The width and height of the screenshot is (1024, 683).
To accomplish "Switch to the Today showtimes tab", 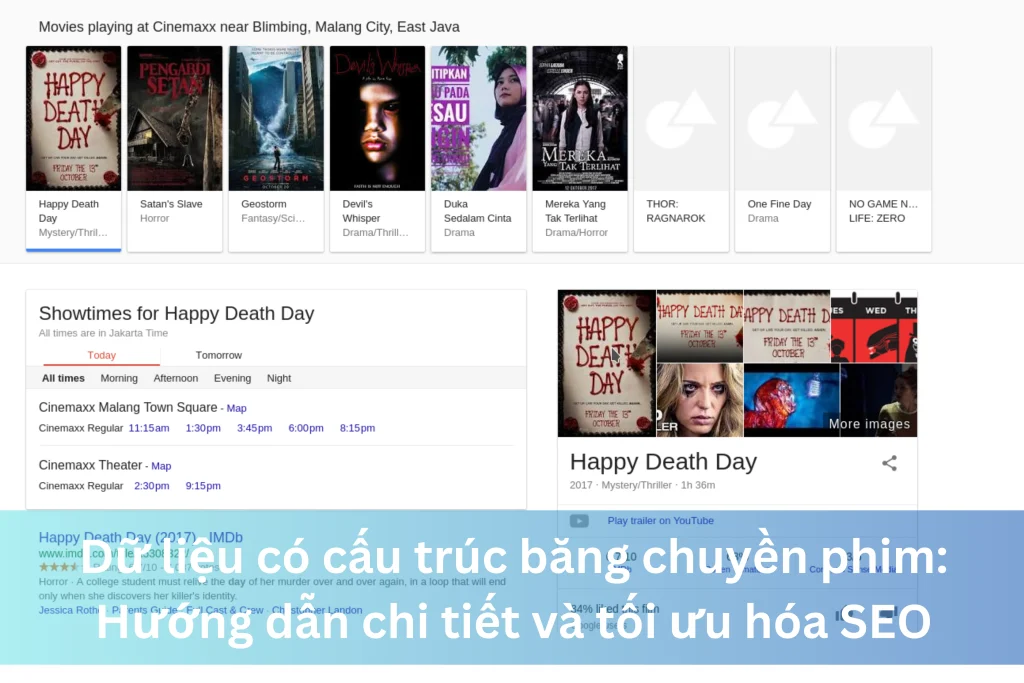I will click(x=101, y=355).
